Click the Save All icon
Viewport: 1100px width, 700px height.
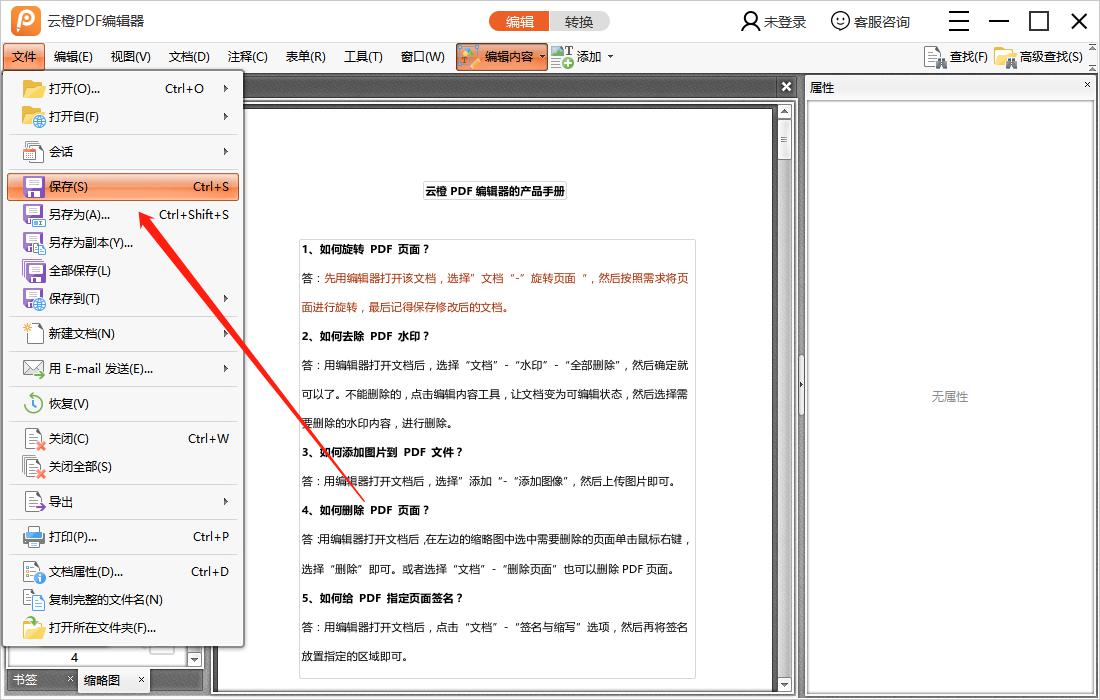33,271
